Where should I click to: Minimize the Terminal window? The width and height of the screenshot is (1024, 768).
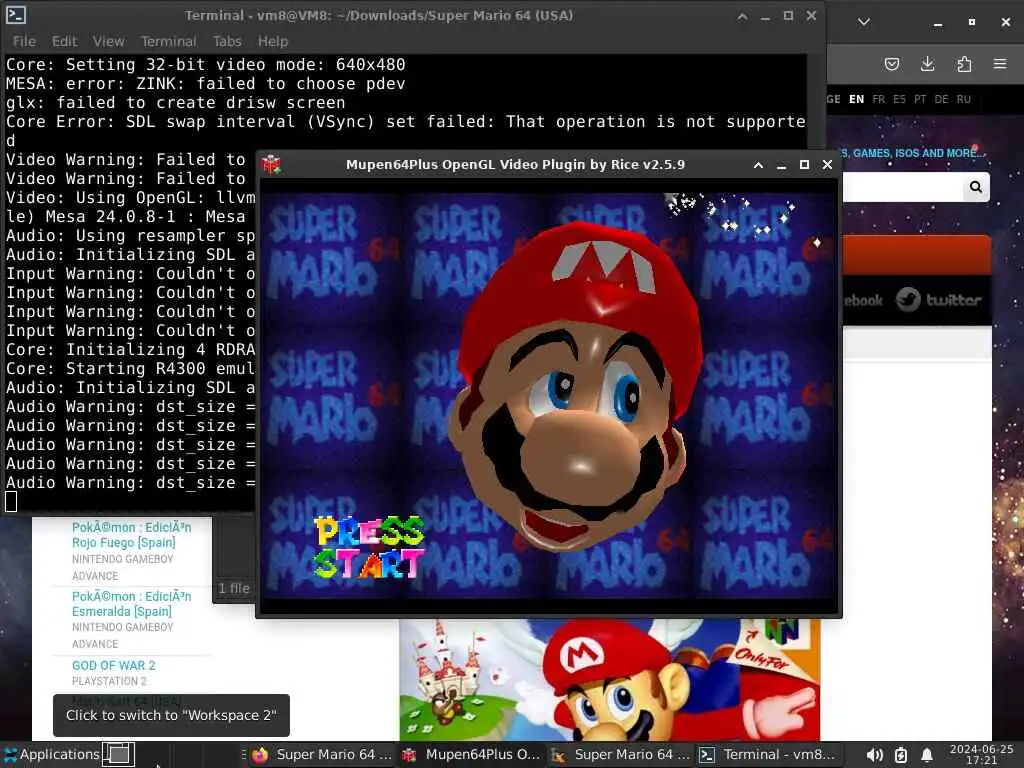click(x=765, y=16)
